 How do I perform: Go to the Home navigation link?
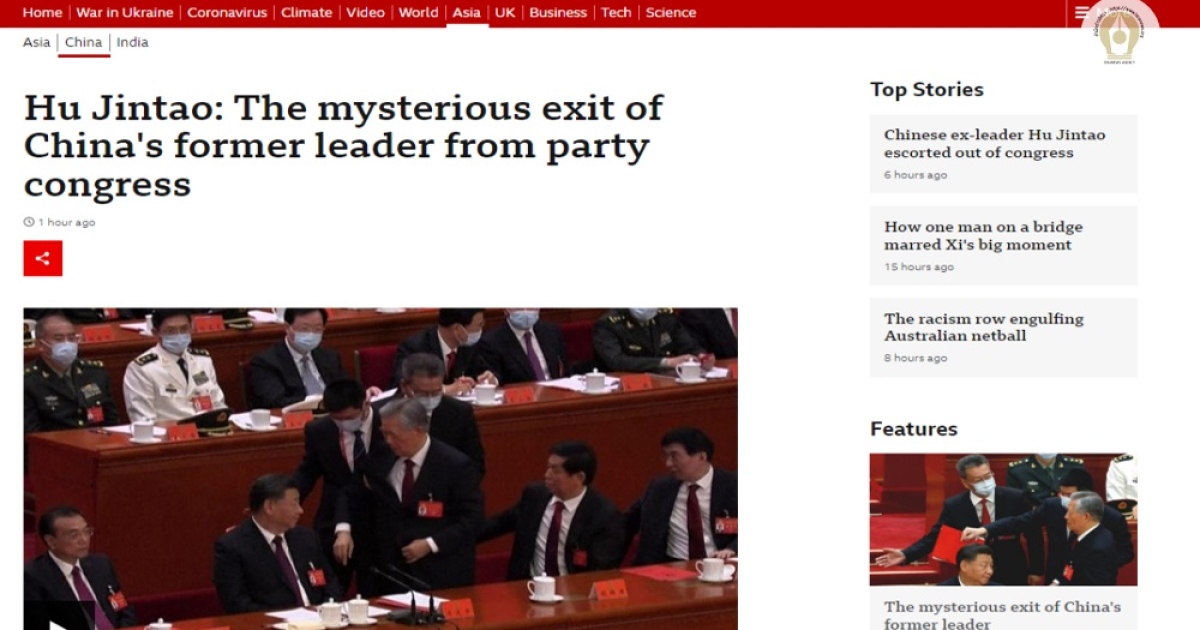click(42, 13)
